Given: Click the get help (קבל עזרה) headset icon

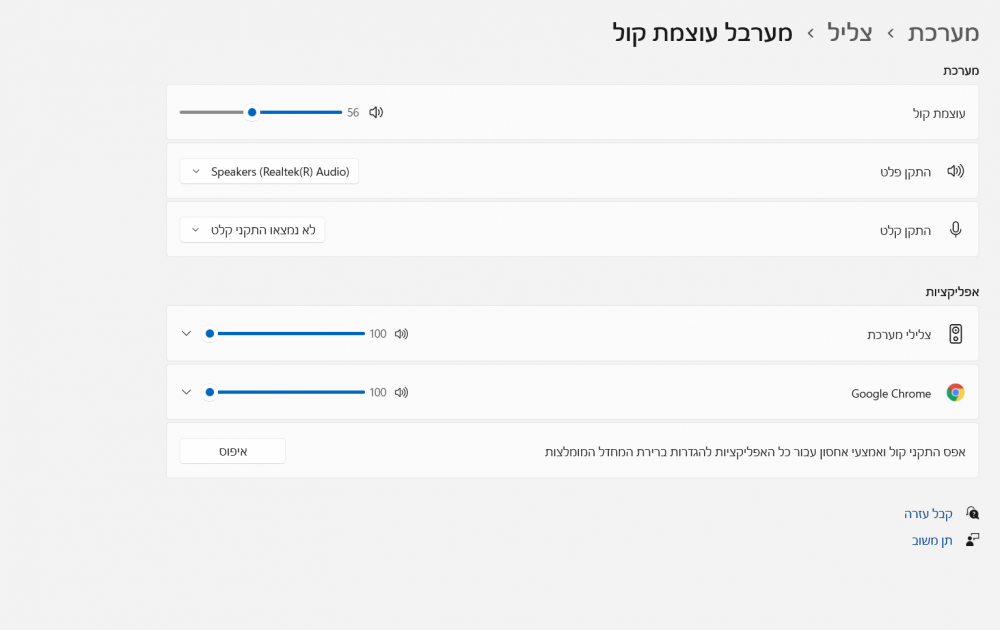Looking at the screenshot, I should (972, 513).
